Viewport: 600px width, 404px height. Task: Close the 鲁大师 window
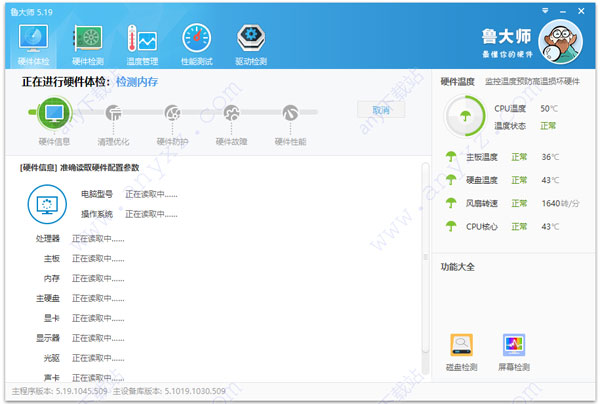(x=581, y=11)
